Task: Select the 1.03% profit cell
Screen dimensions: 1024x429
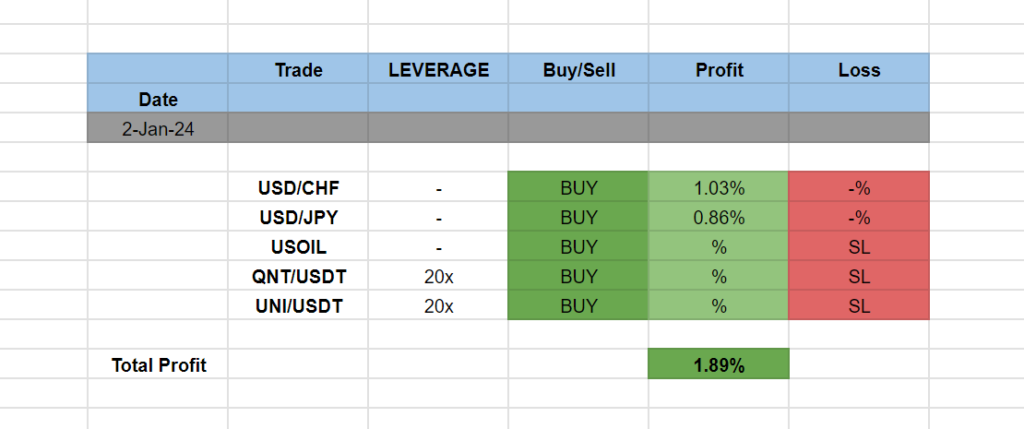Action: [x=718, y=187]
